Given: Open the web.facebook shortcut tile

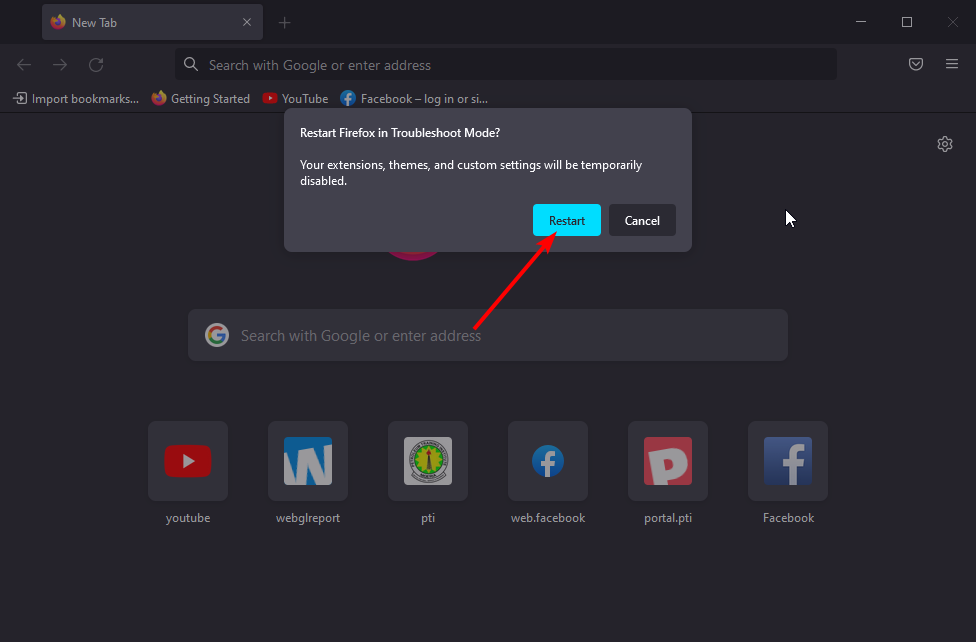Looking at the screenshot, I should pos(548,461).
